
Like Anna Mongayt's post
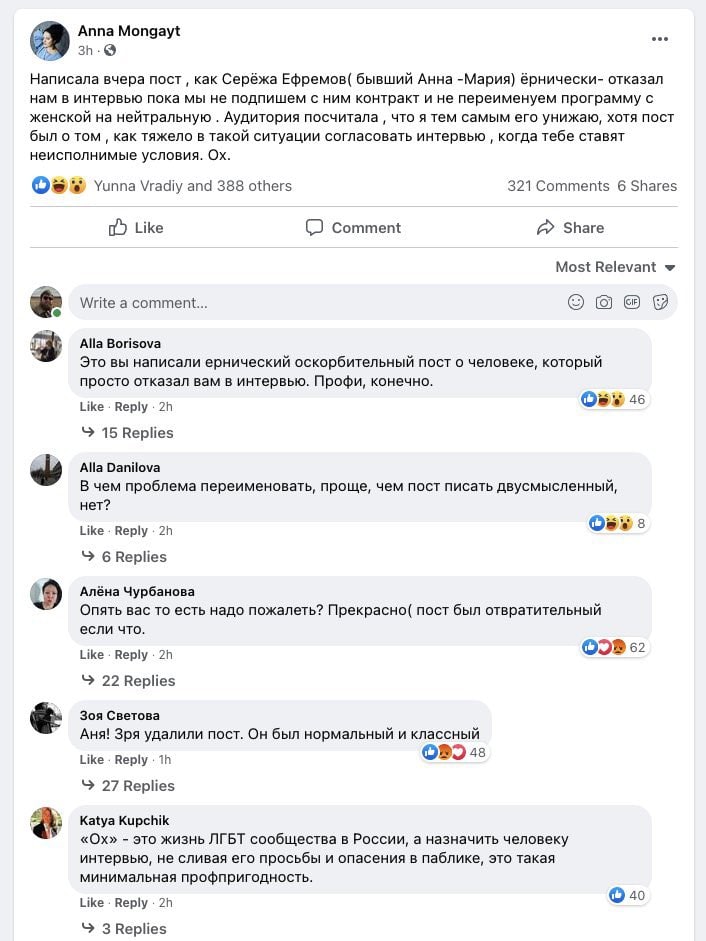tap(136, 227)
